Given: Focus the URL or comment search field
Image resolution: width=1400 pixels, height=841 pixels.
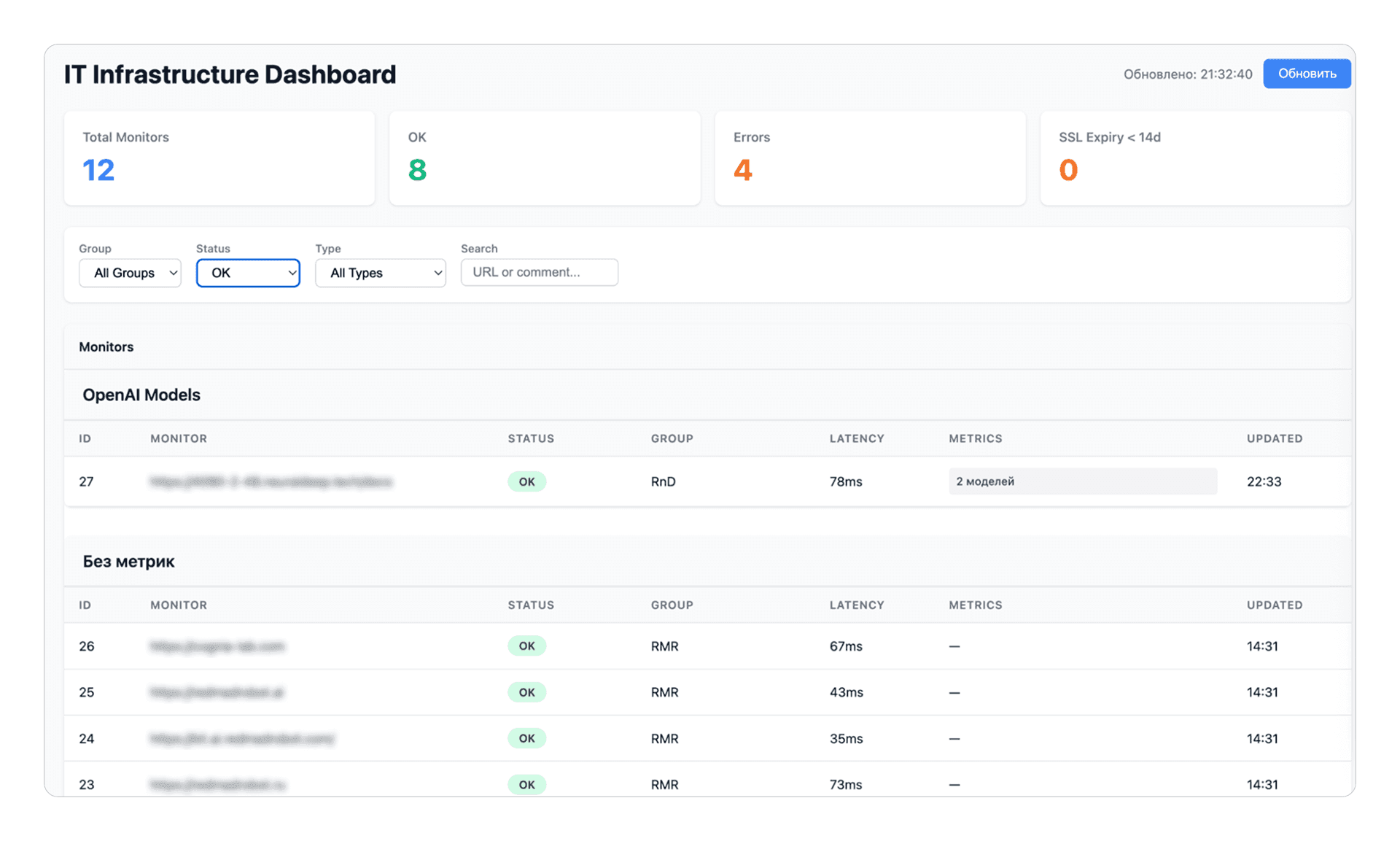Looking at the screenshot, I should pyautogui.click(x=540, y=272).
